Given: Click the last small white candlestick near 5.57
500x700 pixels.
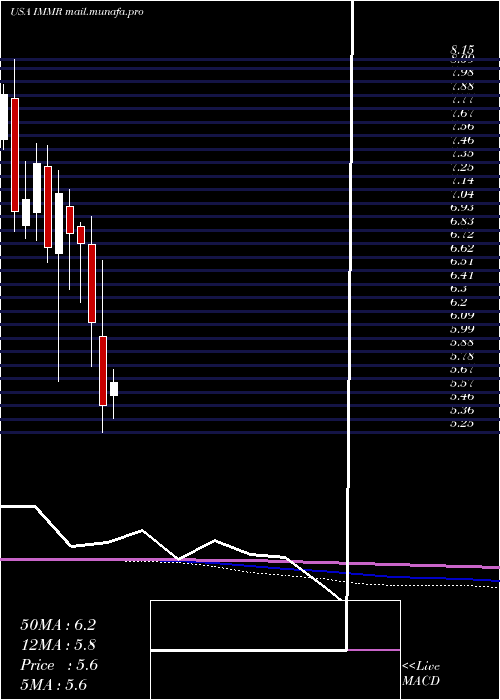Looking at the screenshot, I should click(114, 389).
